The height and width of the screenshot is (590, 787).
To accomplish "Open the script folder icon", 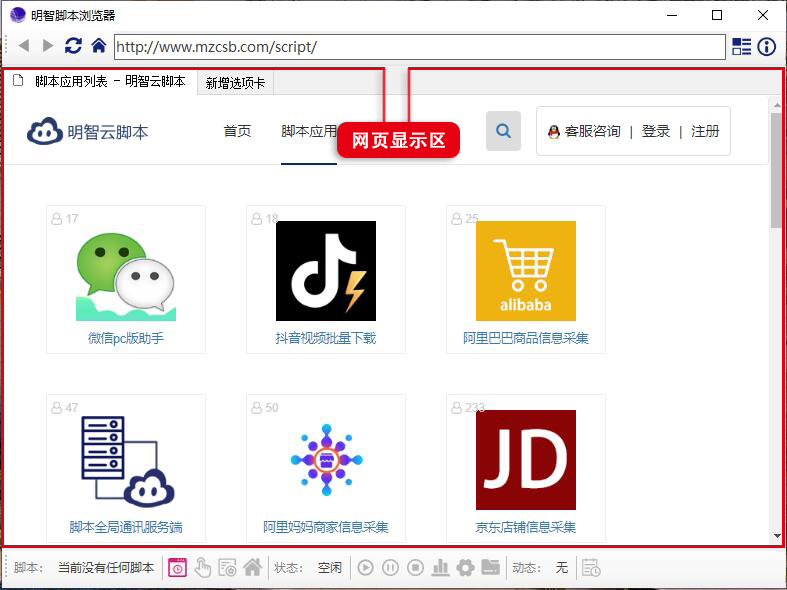I will pyautogui.click(x=490, y=567).
